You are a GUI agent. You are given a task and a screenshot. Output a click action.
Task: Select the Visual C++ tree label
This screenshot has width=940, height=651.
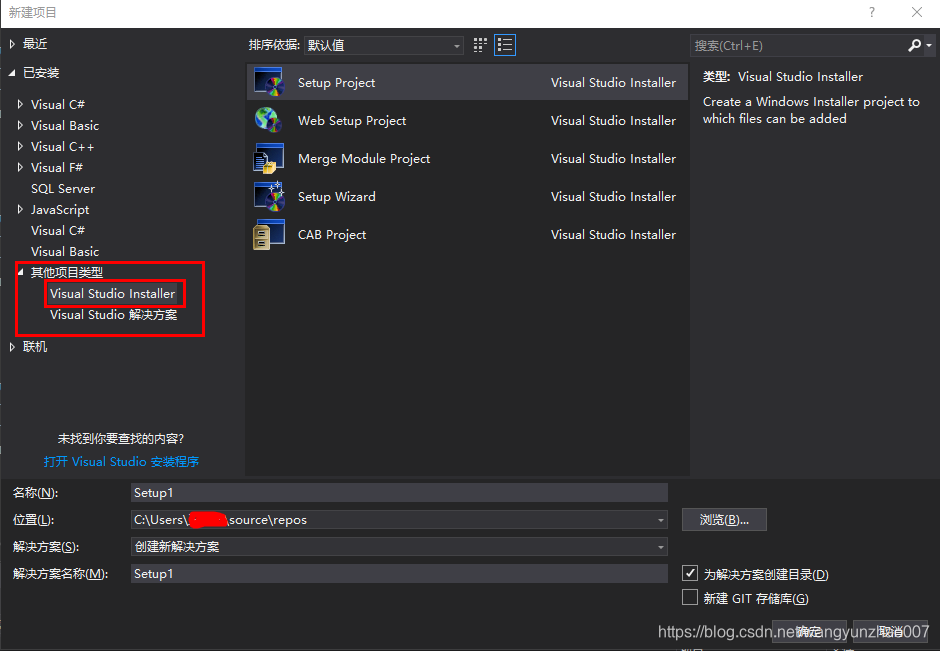[62, 147]
